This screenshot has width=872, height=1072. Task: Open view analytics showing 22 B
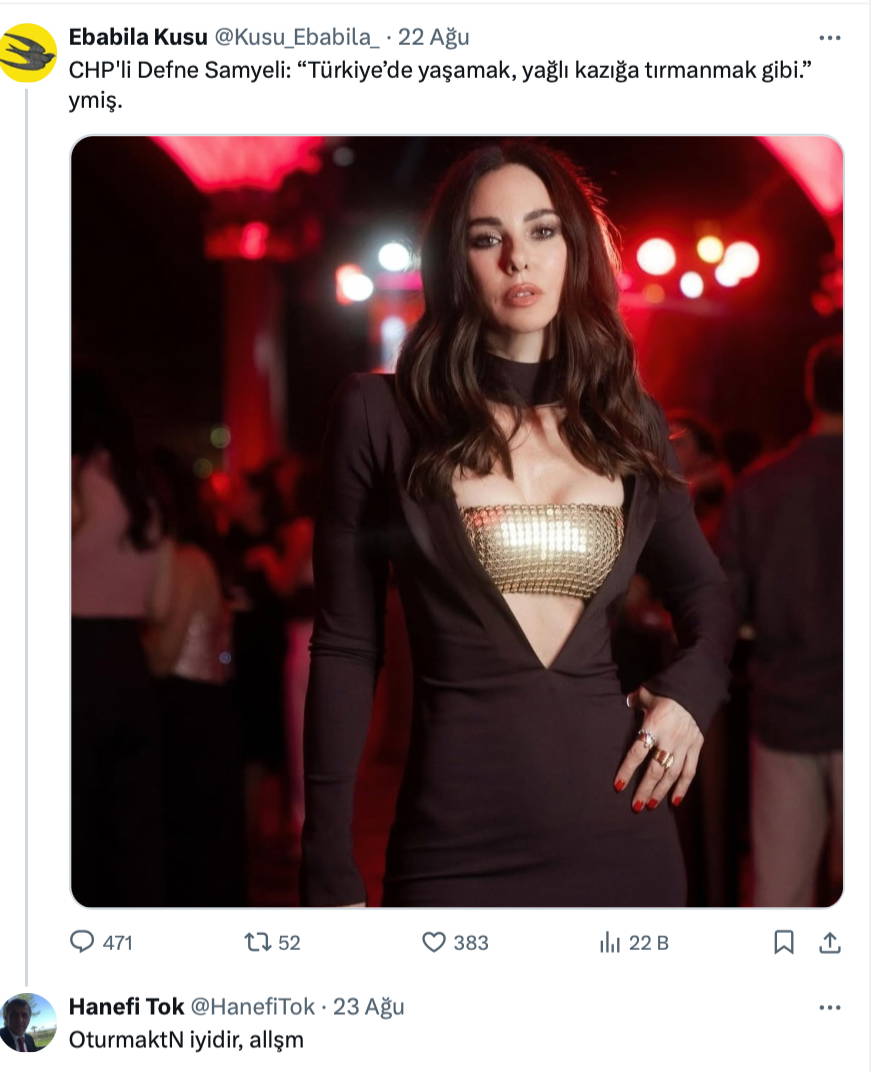coord(608,942)
